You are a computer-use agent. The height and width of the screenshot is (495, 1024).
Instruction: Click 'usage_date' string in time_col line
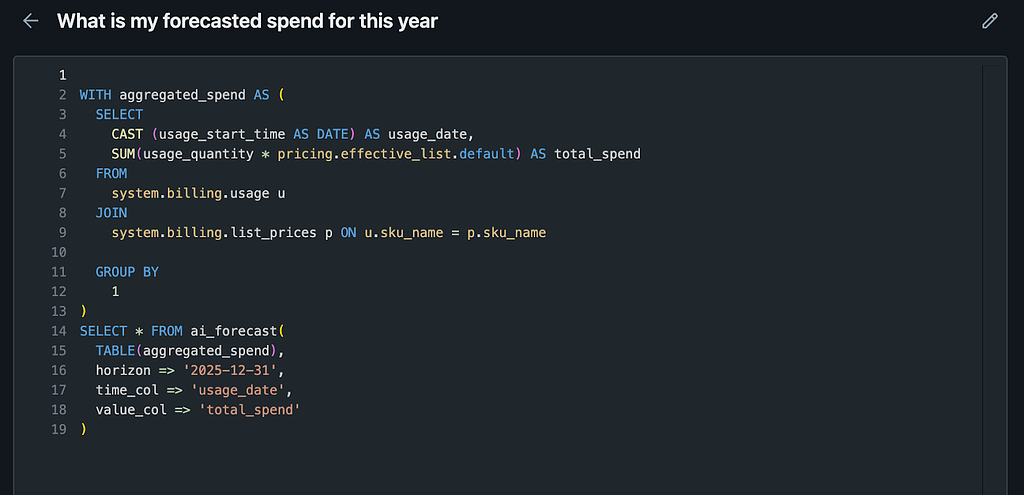click(x=245, y=390)
